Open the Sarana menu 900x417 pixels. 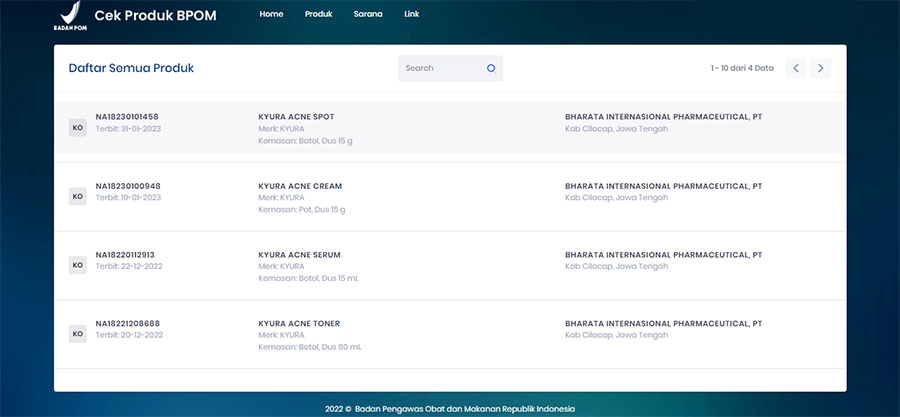(368, 14)
